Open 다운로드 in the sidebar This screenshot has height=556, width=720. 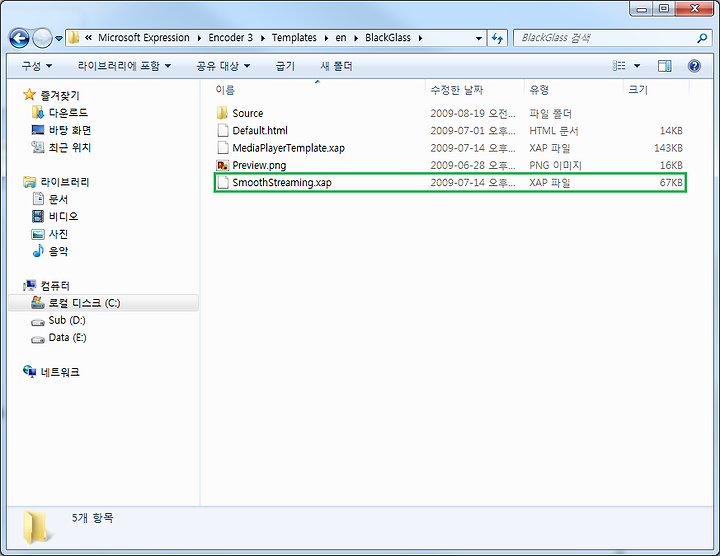68,113
